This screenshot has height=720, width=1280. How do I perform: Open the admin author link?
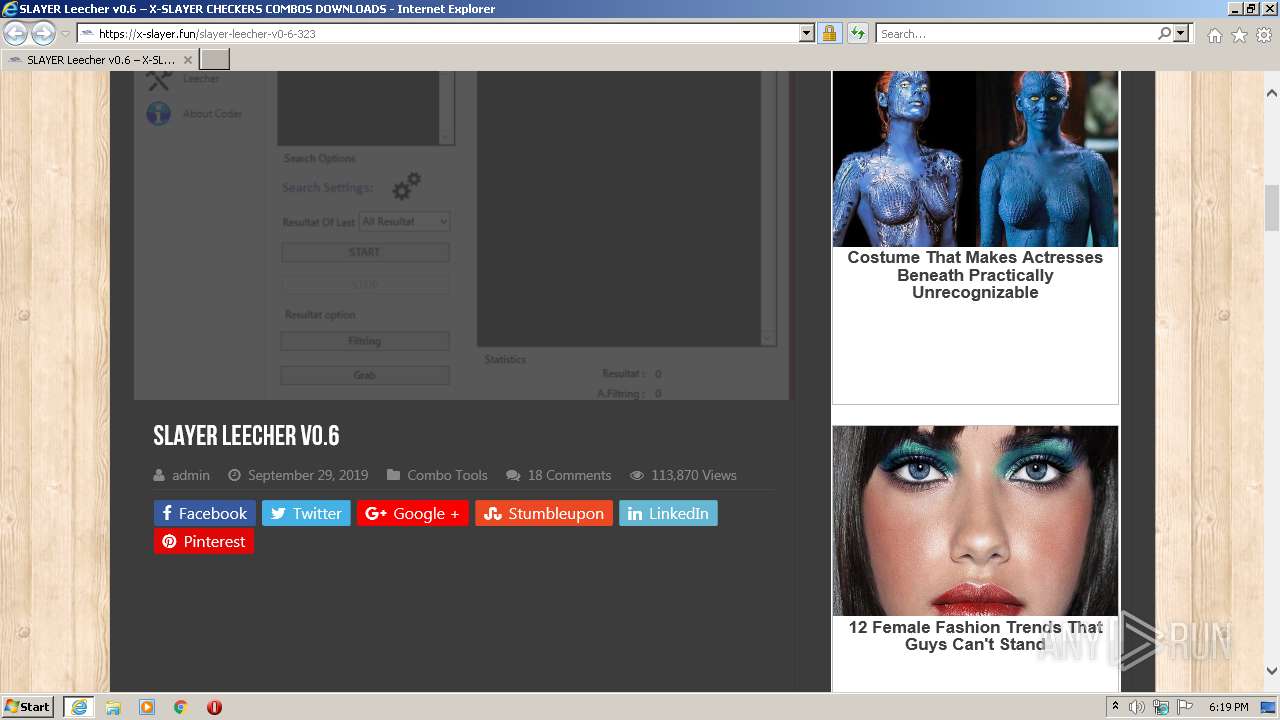coord(191,475)
